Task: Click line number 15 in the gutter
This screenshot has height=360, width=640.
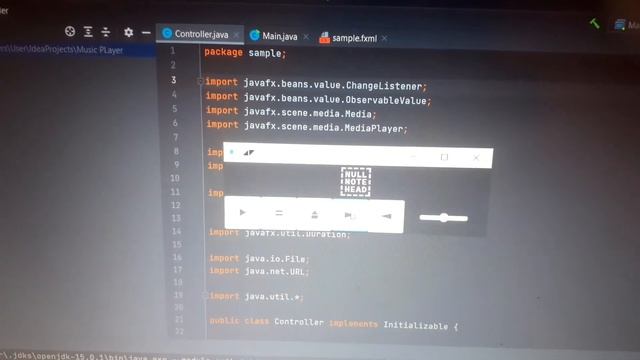Action: point(177,244)
